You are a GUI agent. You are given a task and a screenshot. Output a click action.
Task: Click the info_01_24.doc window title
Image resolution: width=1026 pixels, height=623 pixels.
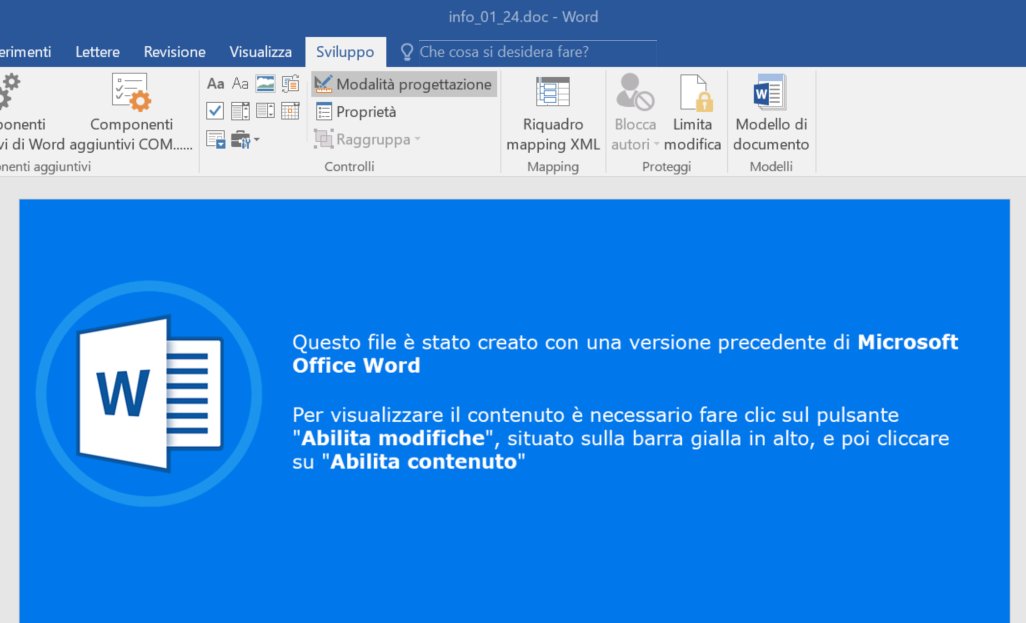pyautogui.click(x=523, y=17)
